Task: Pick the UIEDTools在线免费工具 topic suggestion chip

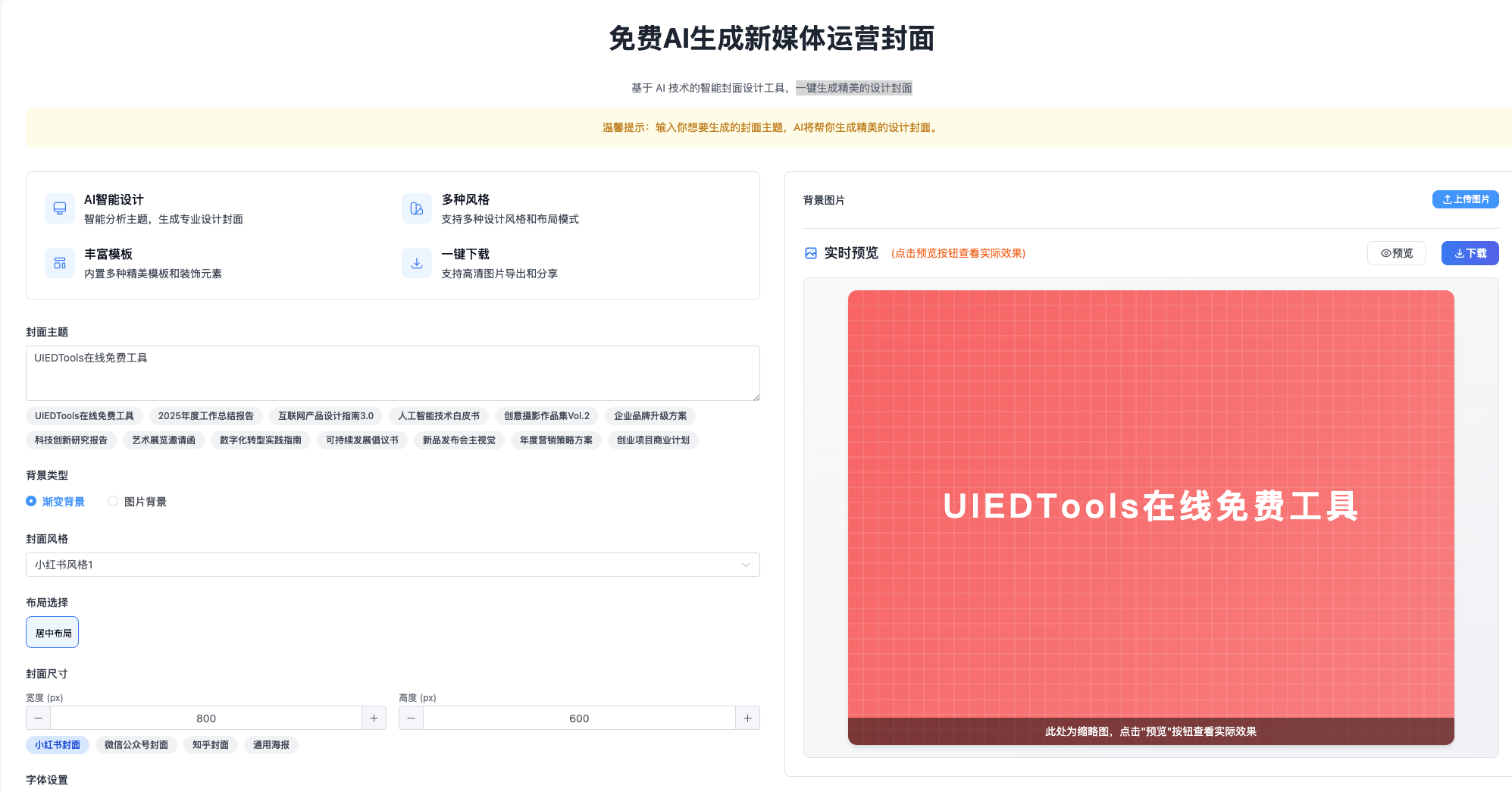Action: [x=84, y=416]
